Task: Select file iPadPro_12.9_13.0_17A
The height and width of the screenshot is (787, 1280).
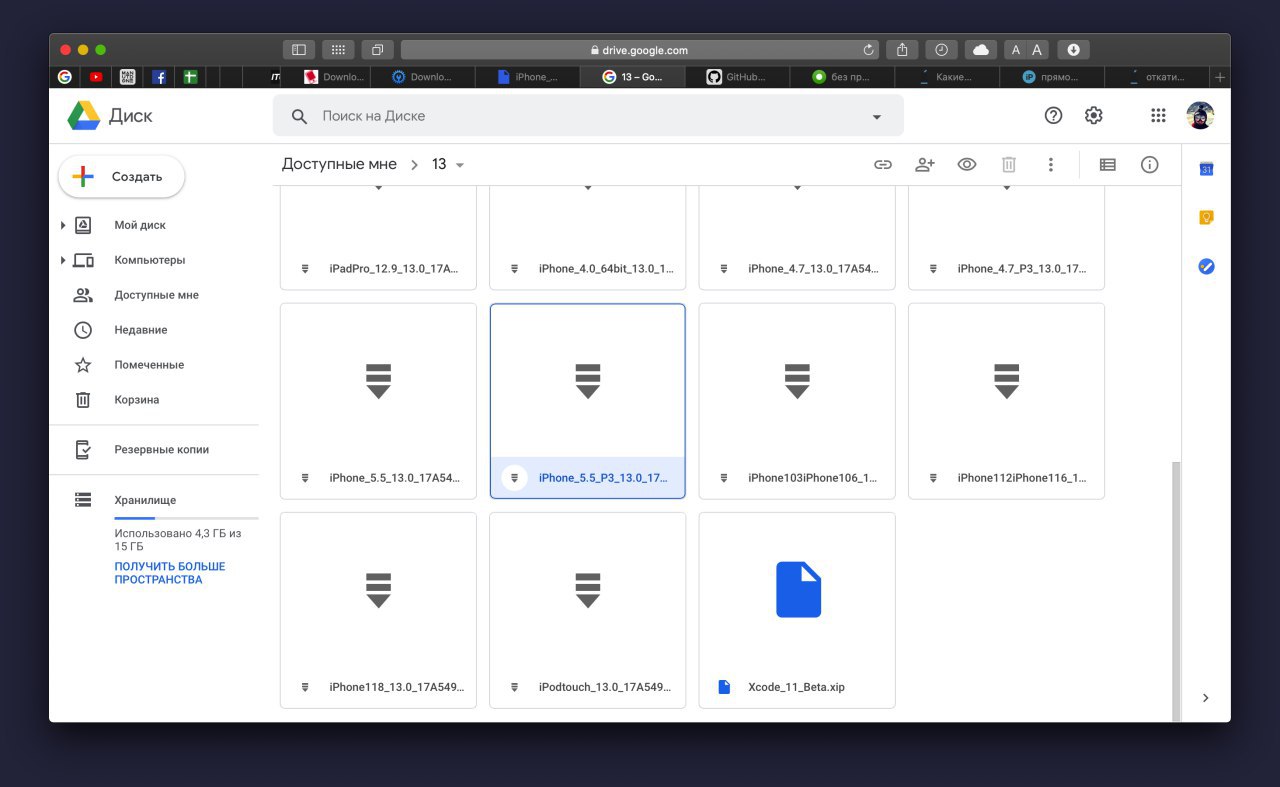Action: pos(378,238)
